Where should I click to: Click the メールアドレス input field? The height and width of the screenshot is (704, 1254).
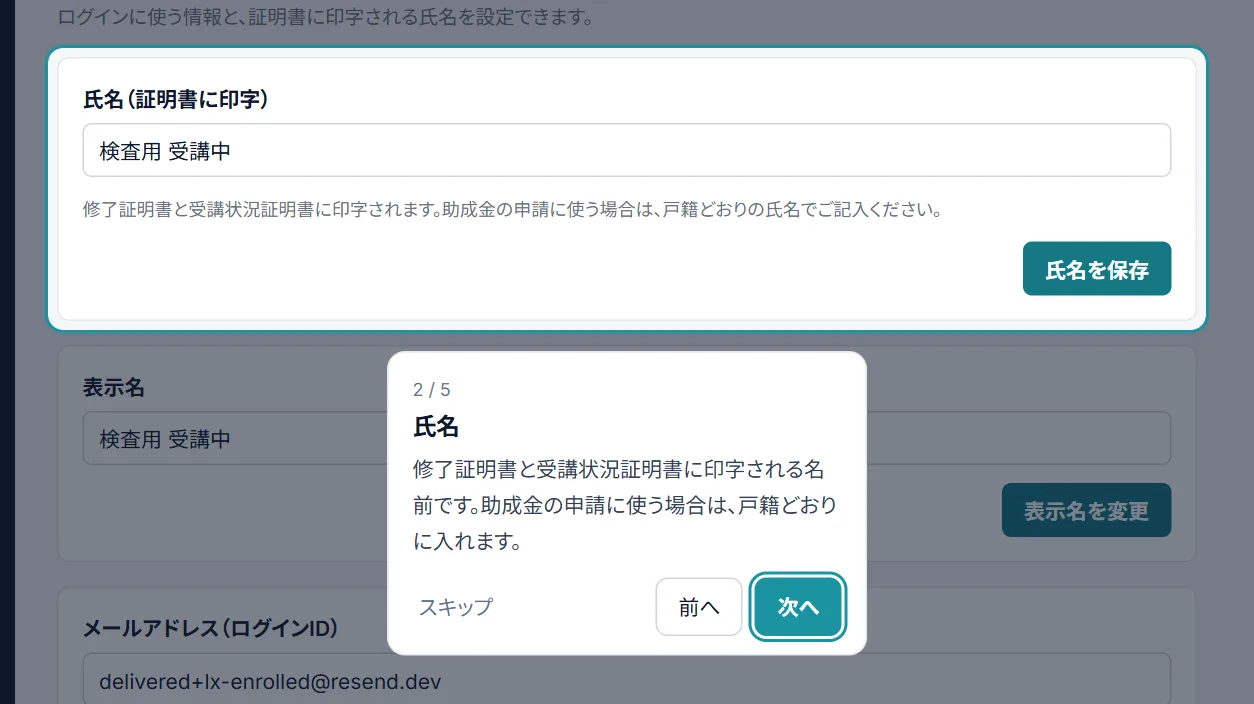(x=626, y=680)
